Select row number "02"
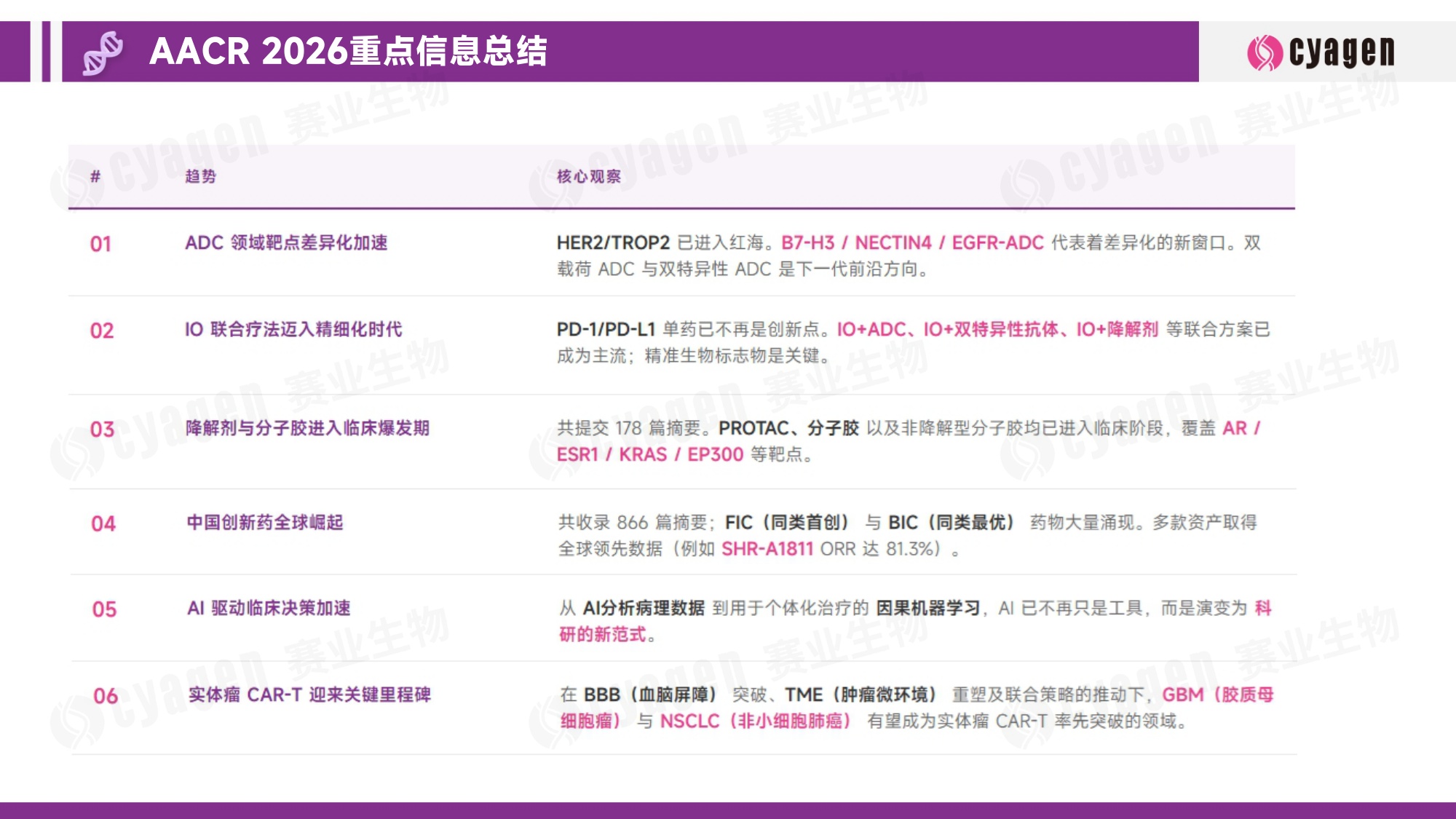This screenshot has height=819, width=1456. pyautogui.click(x=102, y=331)
